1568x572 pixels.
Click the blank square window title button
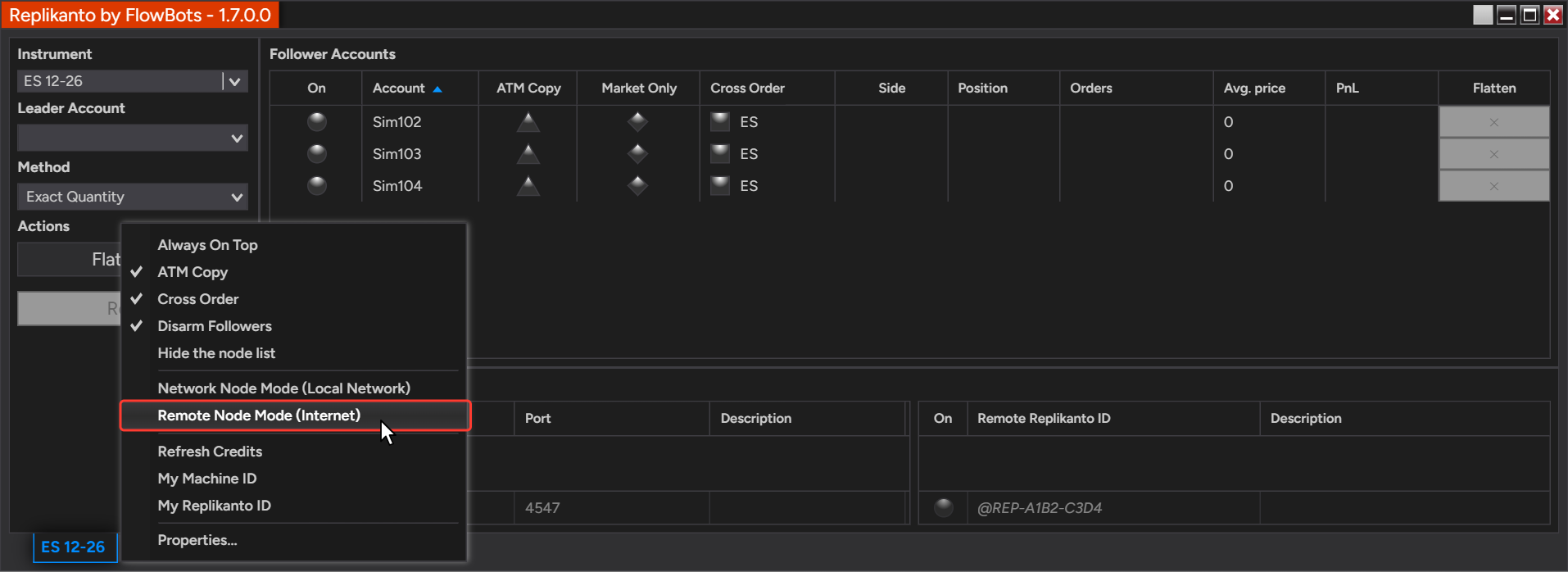click(1483, 15)
